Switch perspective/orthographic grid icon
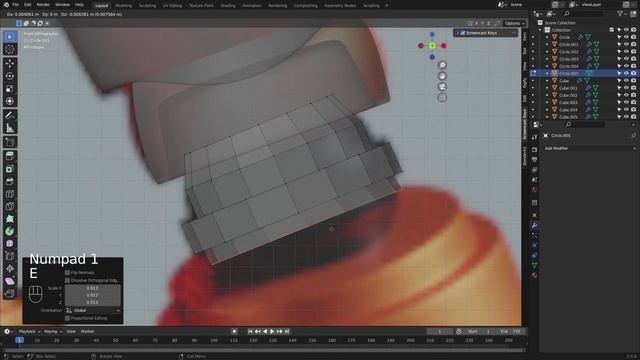This screenshot has width=640, height=360. click(x=442, y=98)
